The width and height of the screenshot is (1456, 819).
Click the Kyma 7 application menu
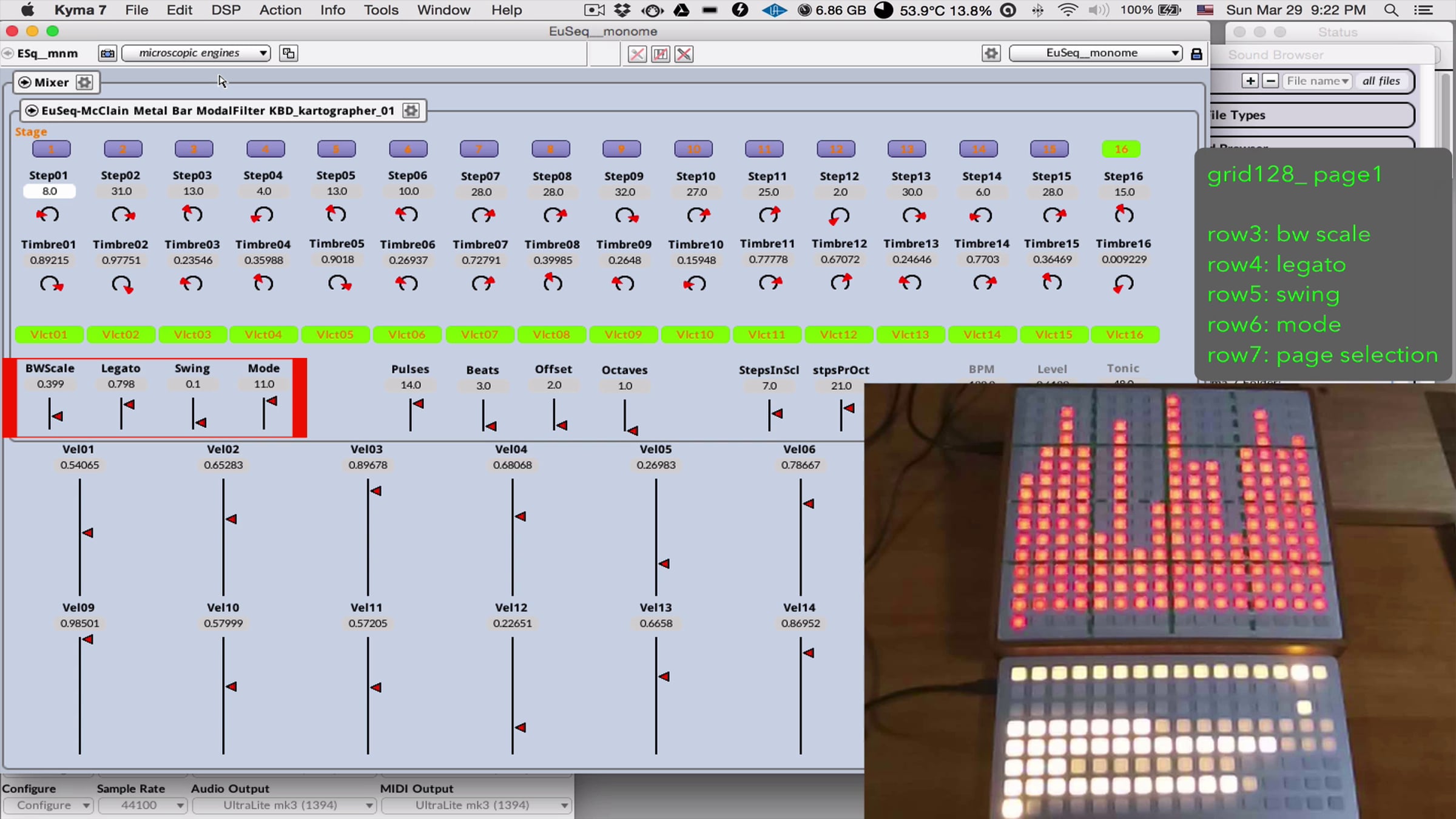click(x=80, y=10)
